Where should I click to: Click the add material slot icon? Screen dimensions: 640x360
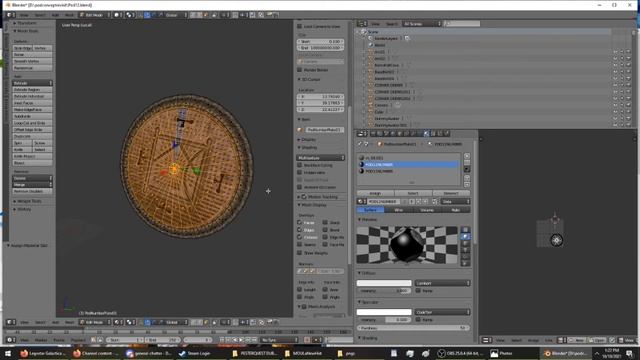[x=467, y=156]
